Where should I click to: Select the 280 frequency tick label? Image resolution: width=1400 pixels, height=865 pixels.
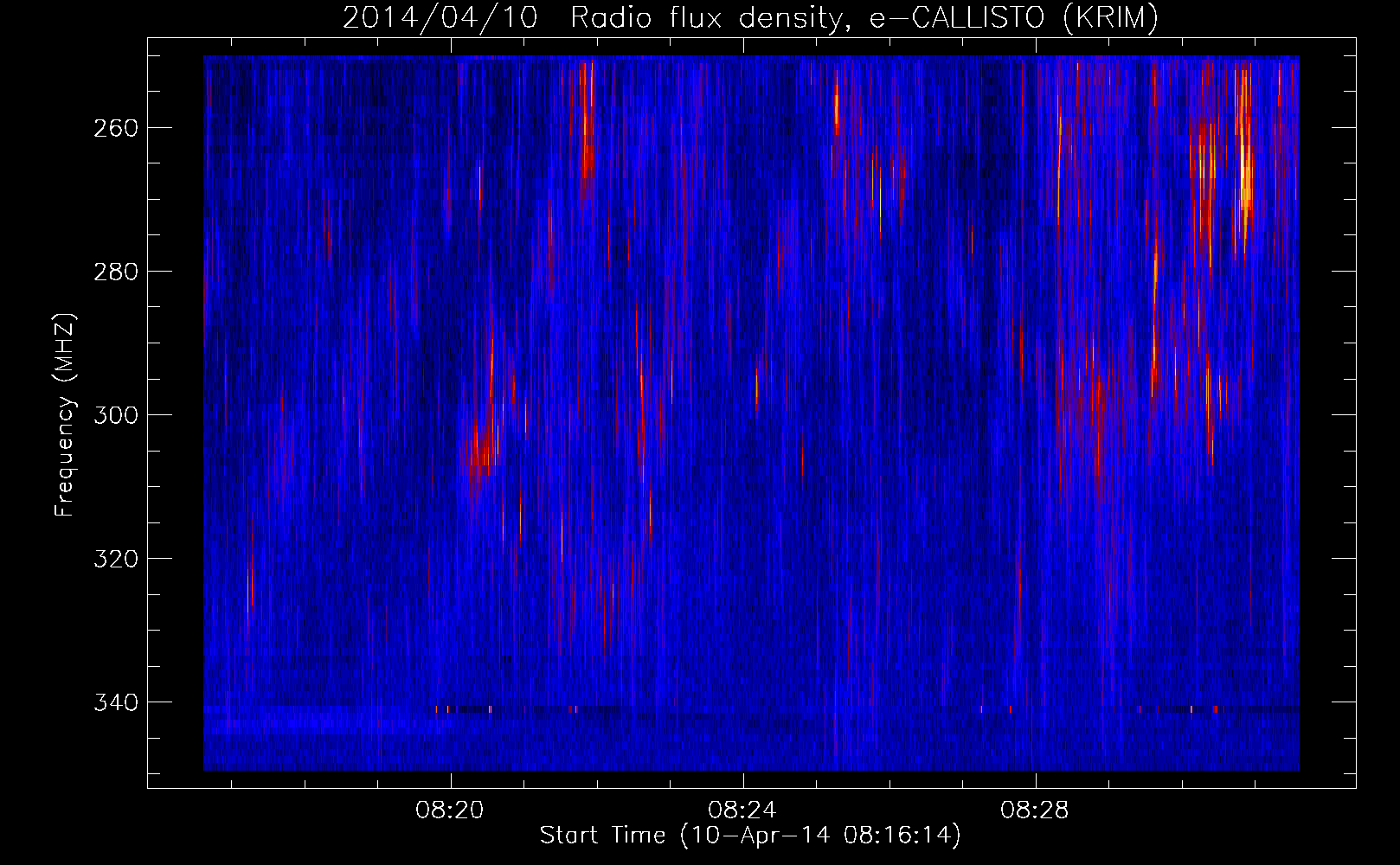(116, 272)
